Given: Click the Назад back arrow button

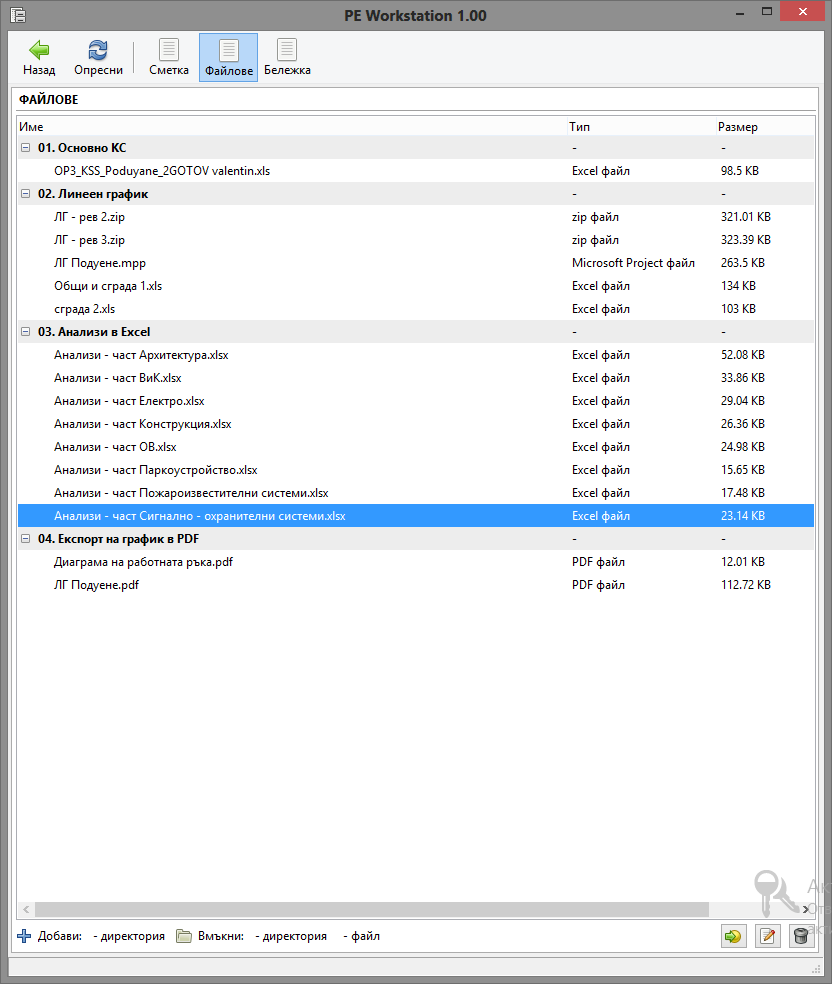Looking at the screenshot, I should [39, 57].
